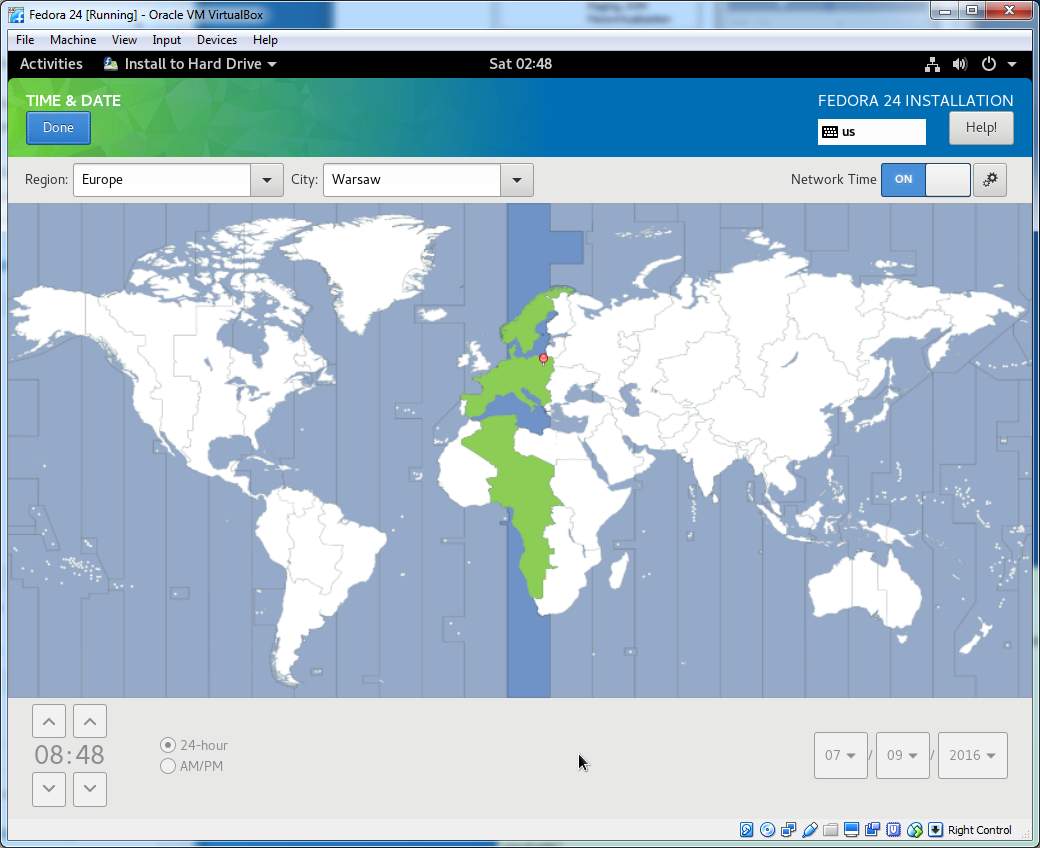Click the keyboard layout icon next to us
The width and height of the screenshot is (1040, 848).
(830, 132)
